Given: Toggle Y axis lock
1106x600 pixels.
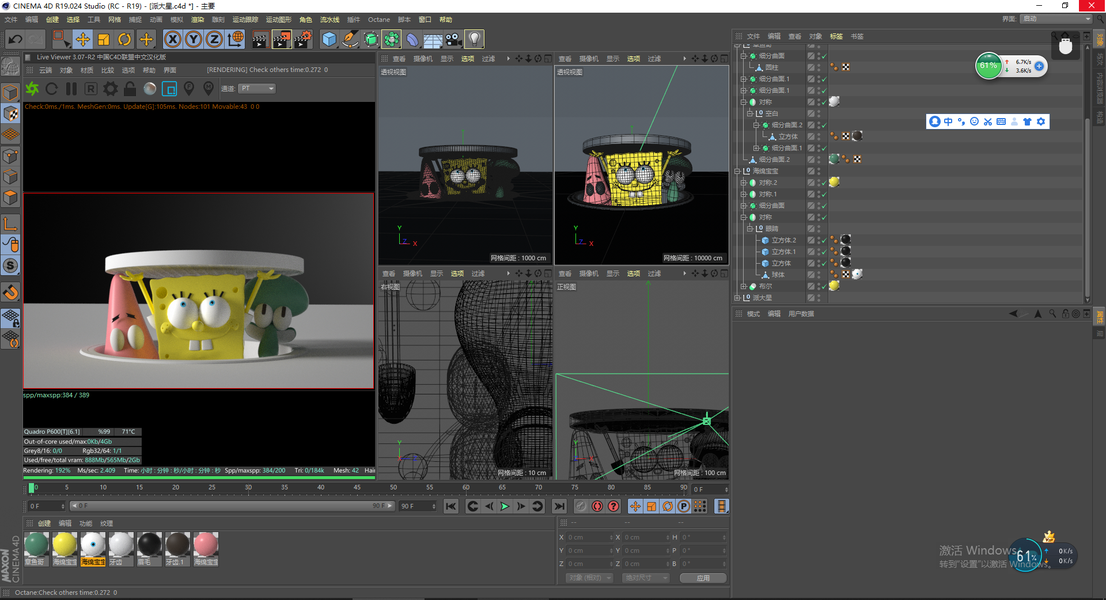Looking at the screenshot, I should 193,39.
